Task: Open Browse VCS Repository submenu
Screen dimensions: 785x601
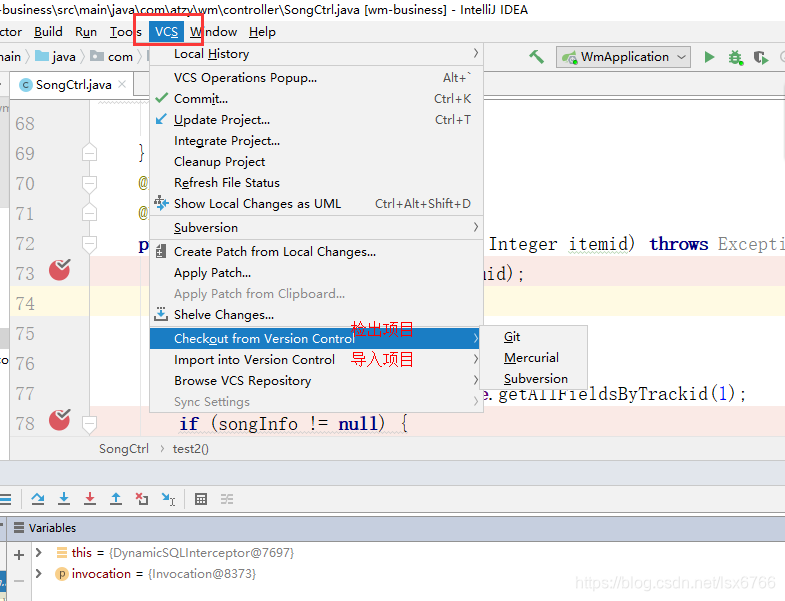Action: 316,381
